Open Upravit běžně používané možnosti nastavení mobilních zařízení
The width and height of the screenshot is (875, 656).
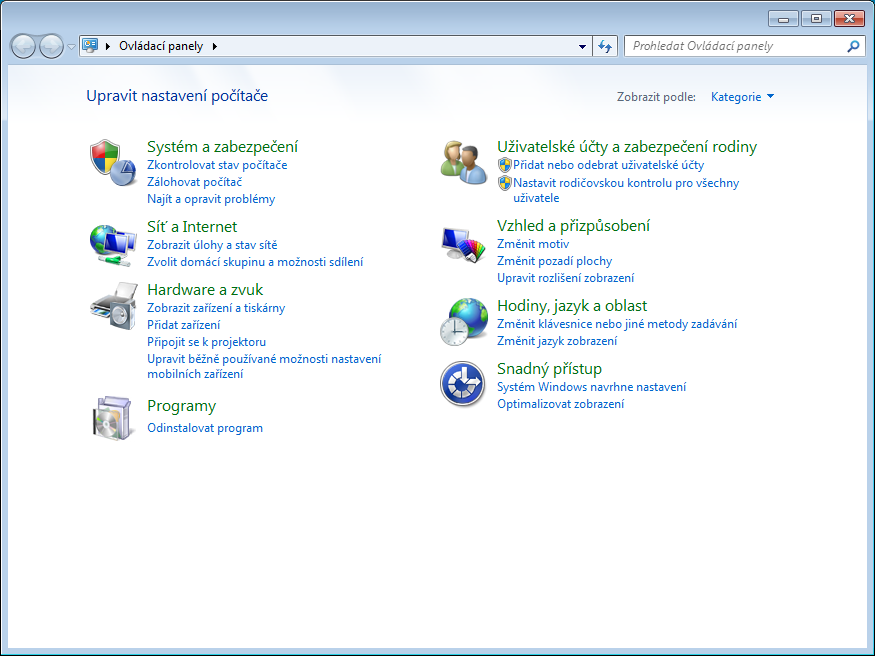pyautogui.click(x=264, y=366)
